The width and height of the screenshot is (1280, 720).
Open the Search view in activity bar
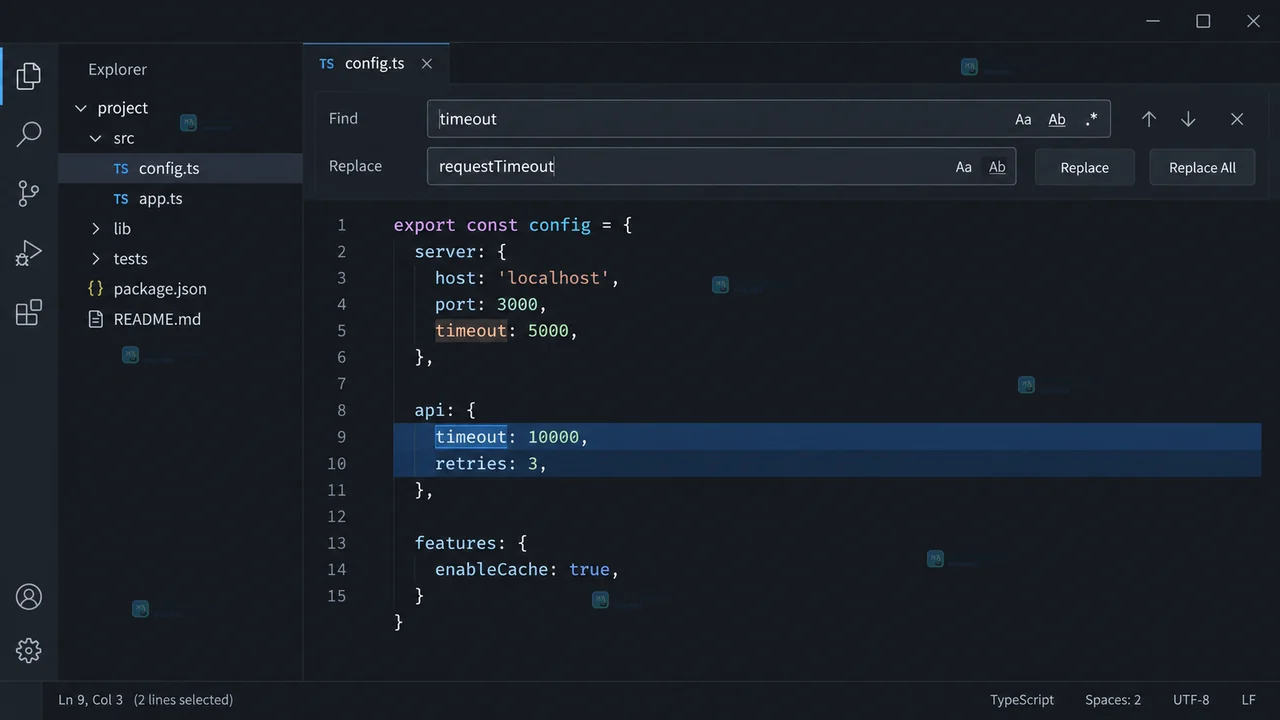[x=29, y=134]
